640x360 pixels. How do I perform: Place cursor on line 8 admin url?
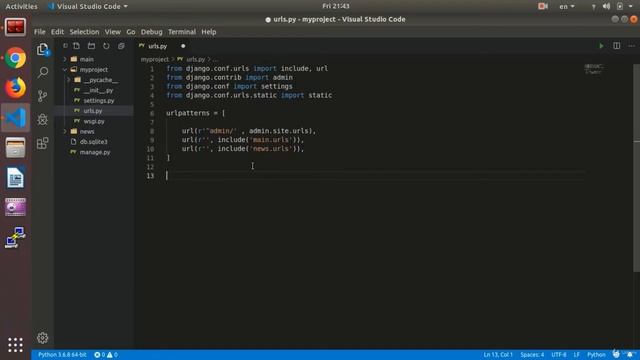pyautogui.click(x=249, y=131)
